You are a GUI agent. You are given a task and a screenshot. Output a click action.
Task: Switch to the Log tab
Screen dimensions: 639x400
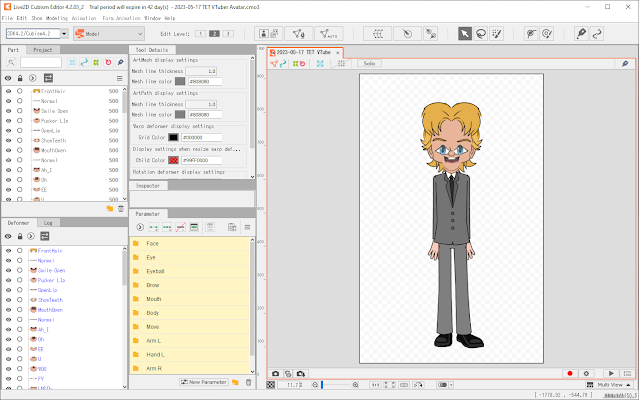pos(48,223)
